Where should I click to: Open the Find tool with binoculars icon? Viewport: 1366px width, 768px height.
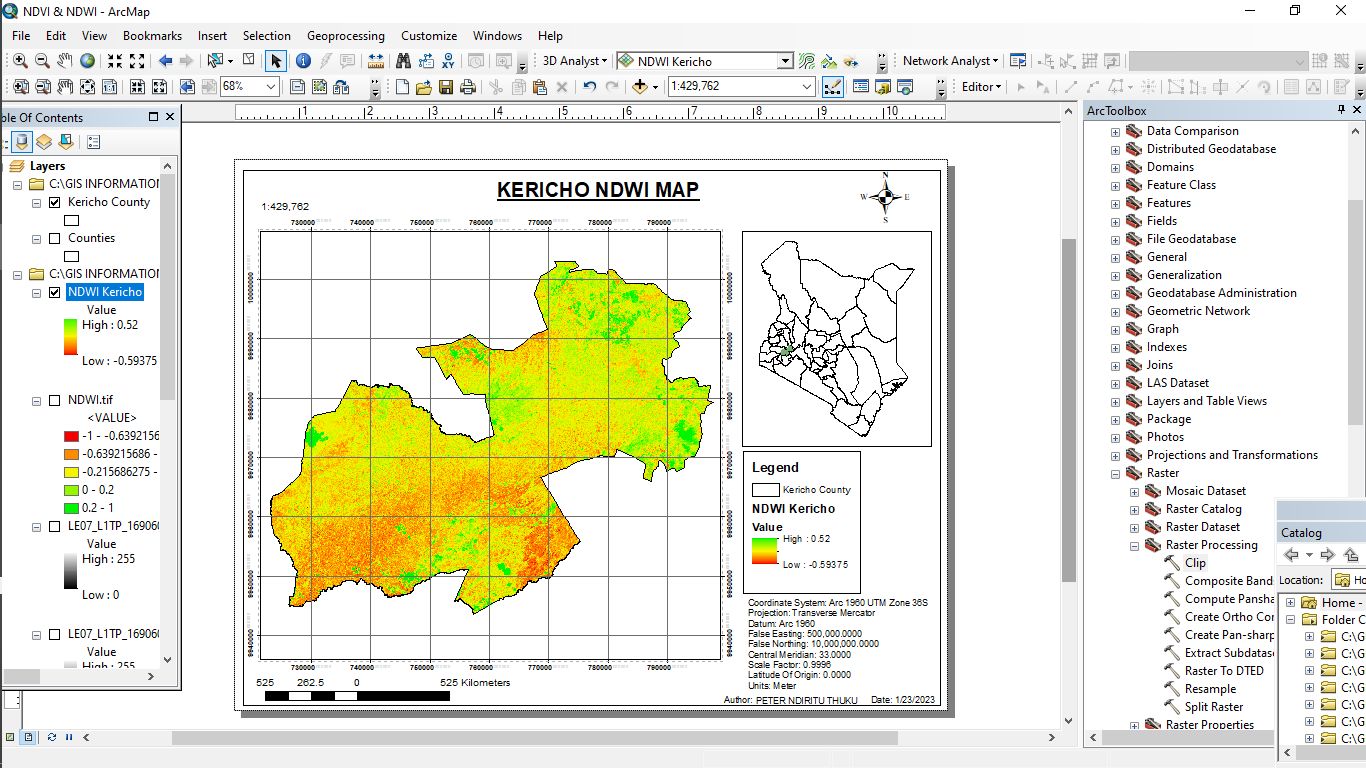(x=403, y=61)
